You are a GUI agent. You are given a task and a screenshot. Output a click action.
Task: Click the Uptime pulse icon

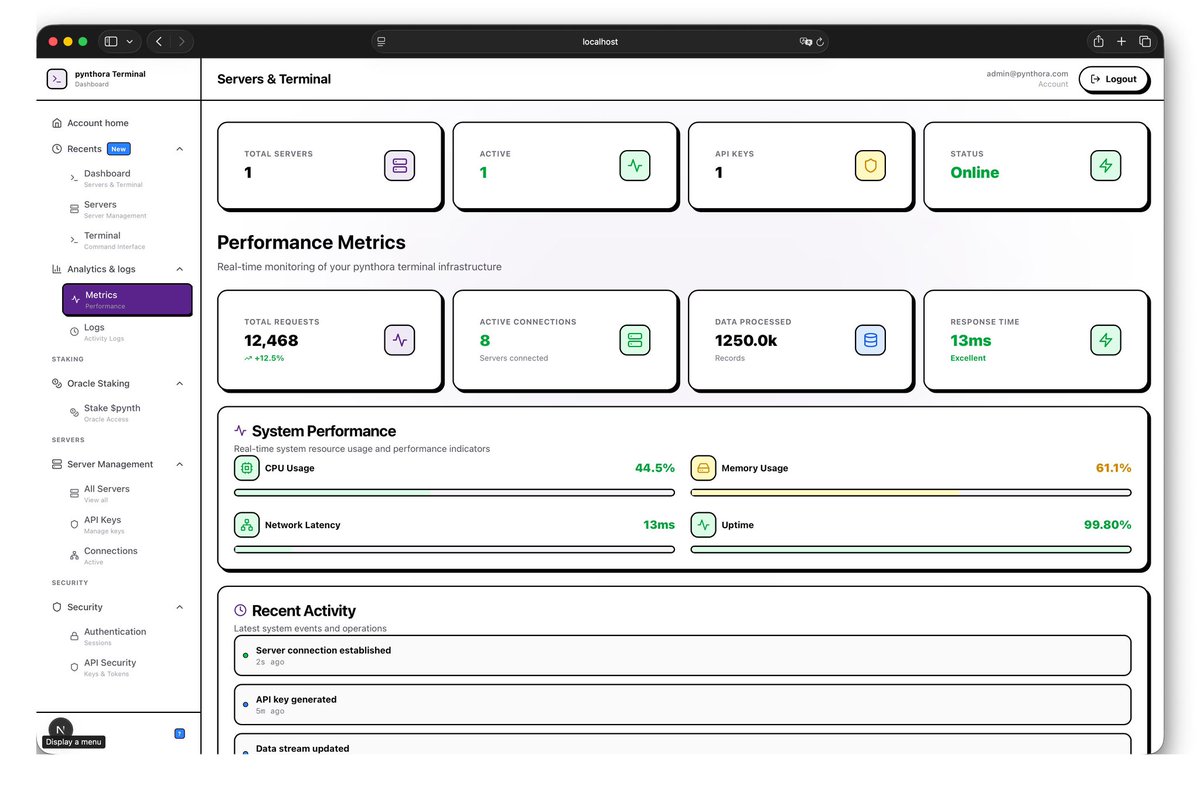[x=703, y=525]
